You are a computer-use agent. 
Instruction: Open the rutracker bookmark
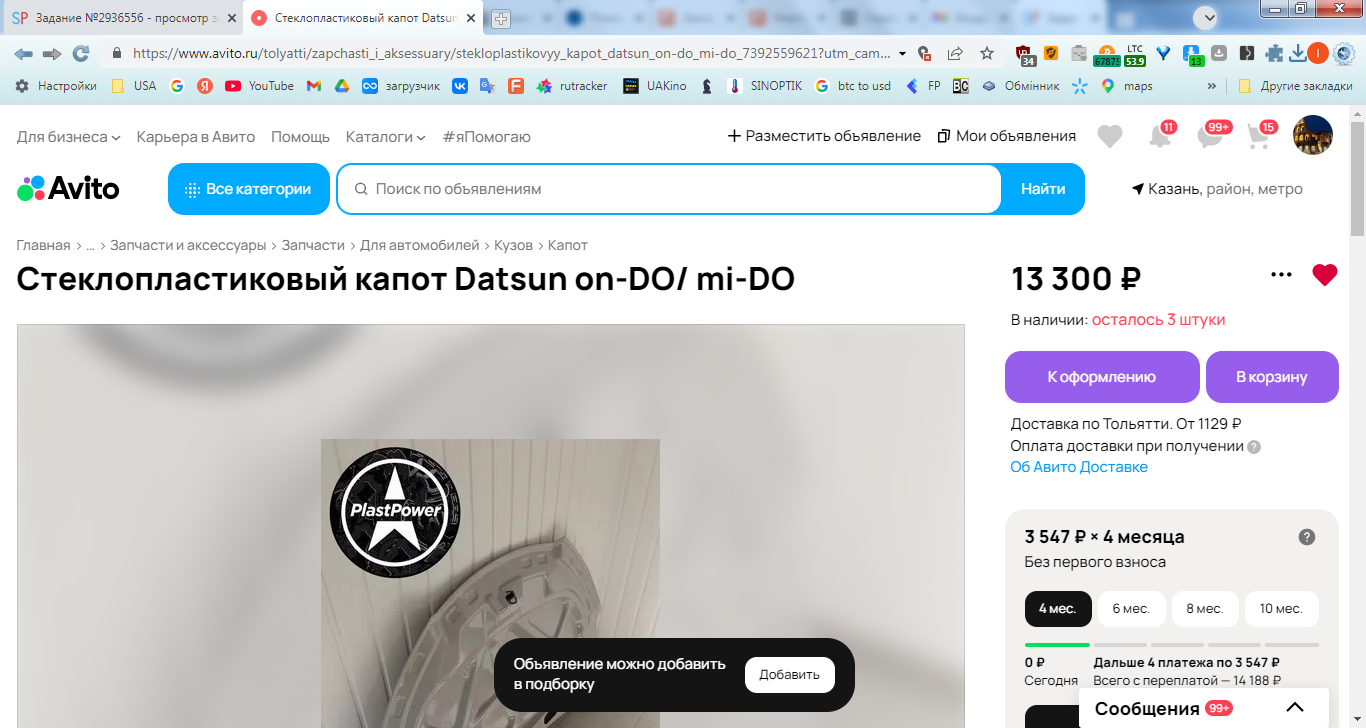[x=572, y=86]
